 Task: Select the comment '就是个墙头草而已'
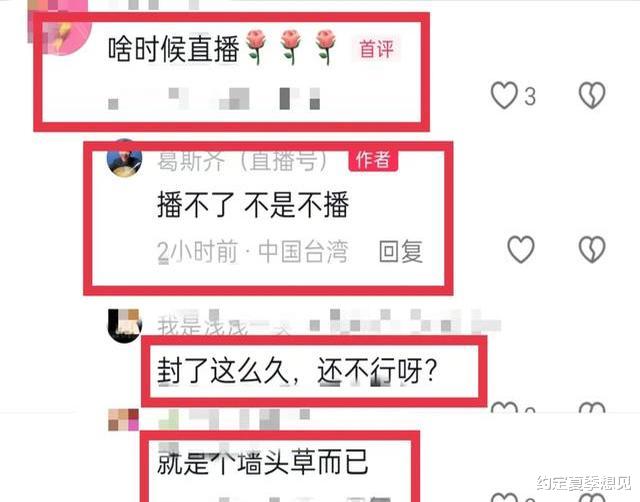coord(263,462)
